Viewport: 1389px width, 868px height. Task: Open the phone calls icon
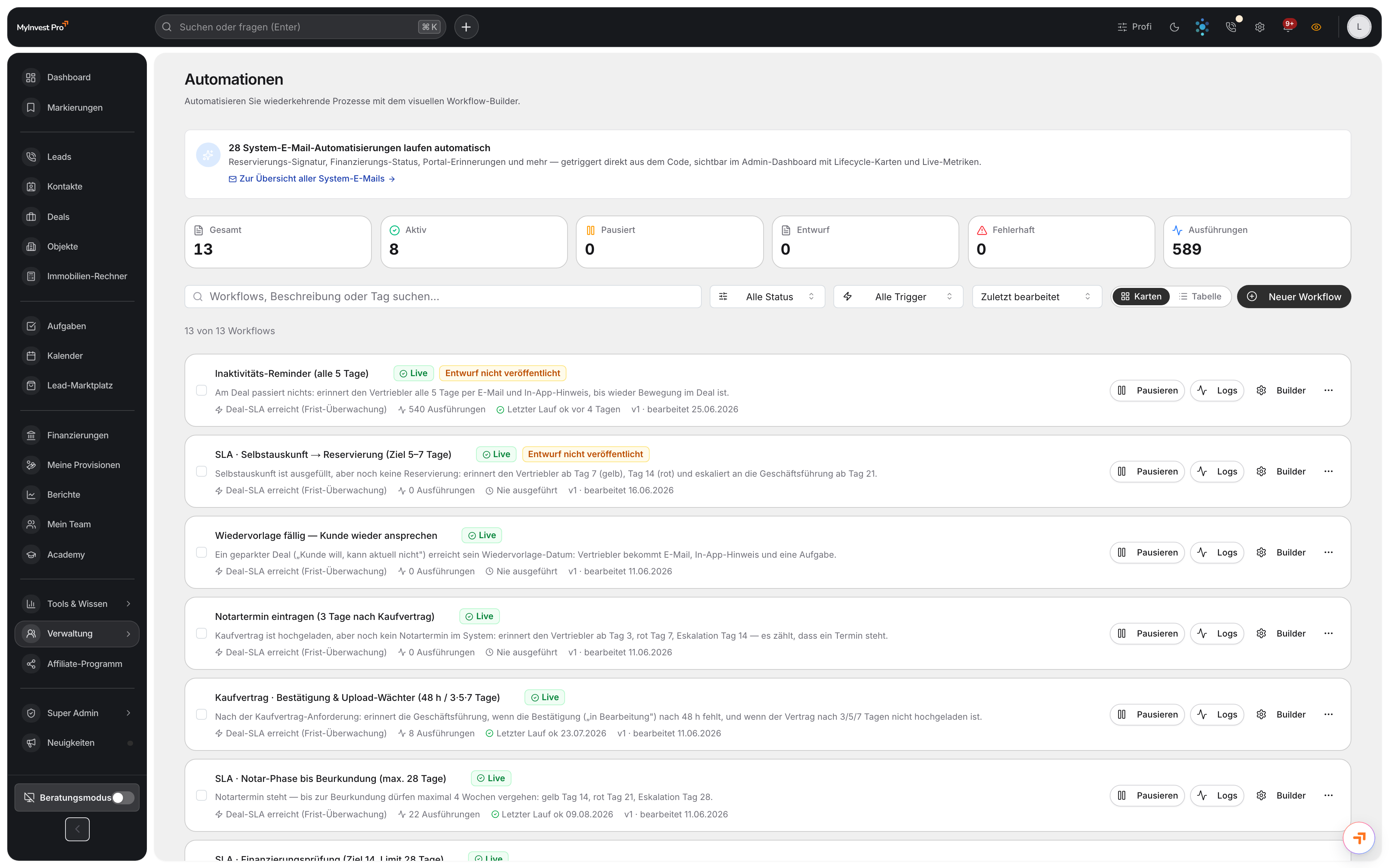[x=1231, y=27]
